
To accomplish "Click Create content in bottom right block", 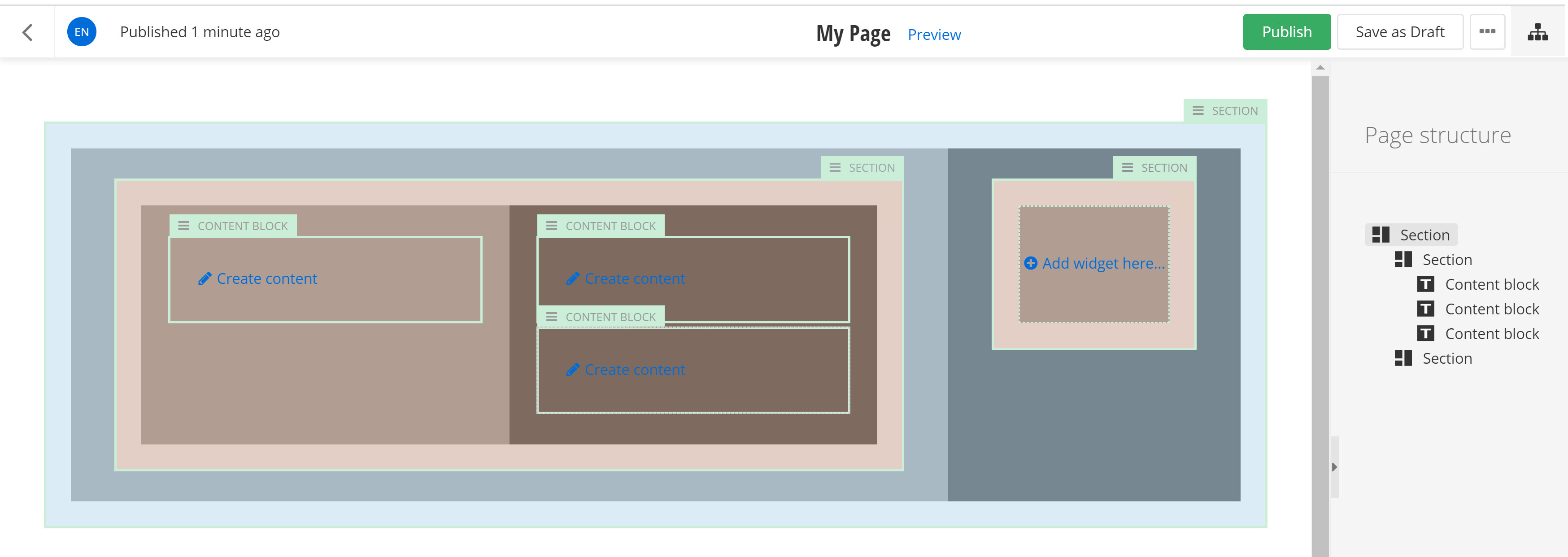I will click(634, 370).
